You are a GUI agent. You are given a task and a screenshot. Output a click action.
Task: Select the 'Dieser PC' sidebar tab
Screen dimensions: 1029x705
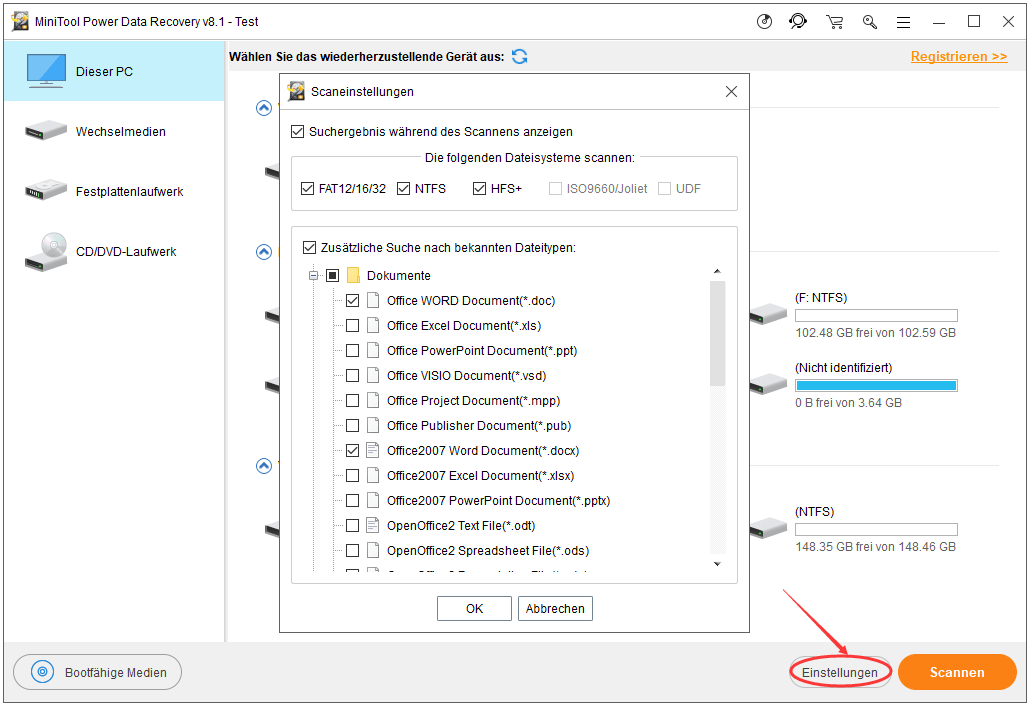tap(114, 71)
